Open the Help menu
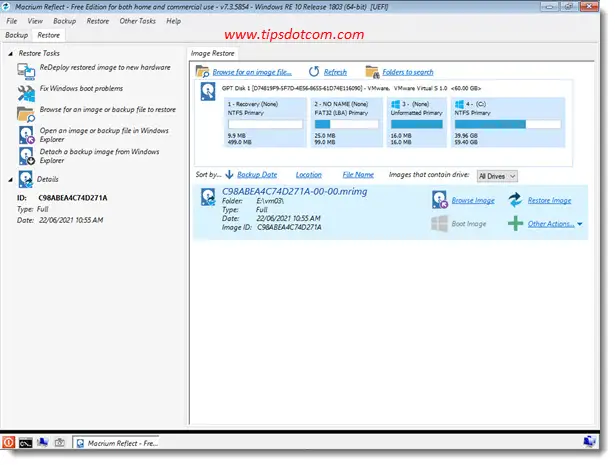This screenshot has width=615, height=465. pos(173,21)
